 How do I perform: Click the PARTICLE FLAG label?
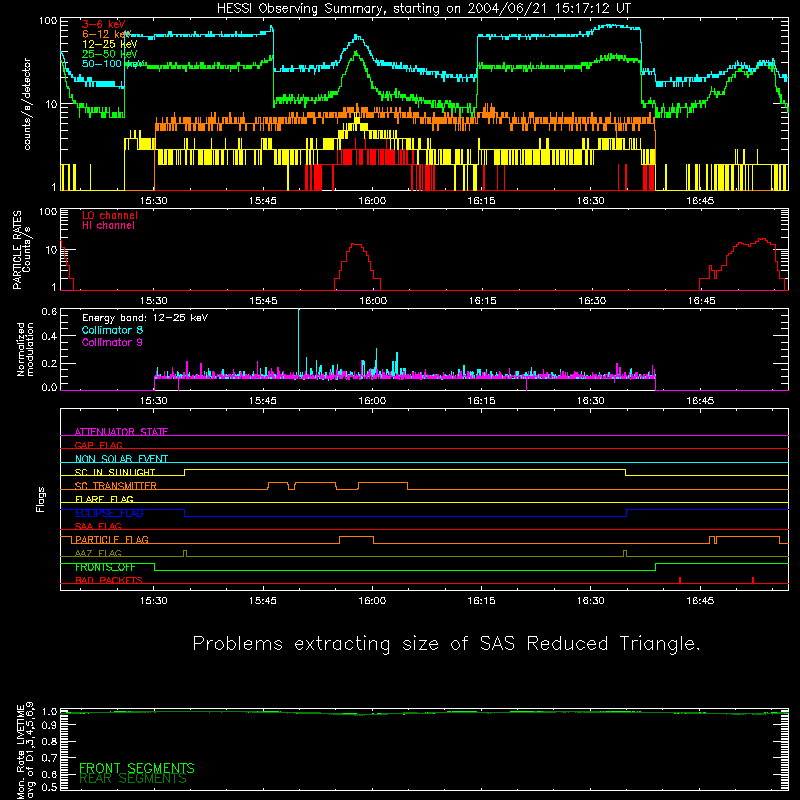[112, 540]
